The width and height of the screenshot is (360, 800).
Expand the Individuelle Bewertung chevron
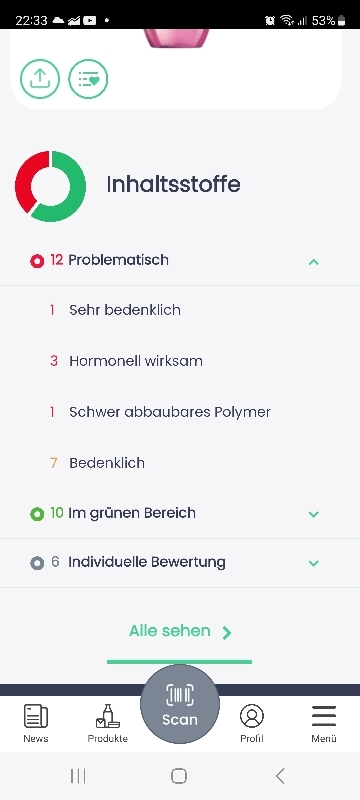pos(314,563)
